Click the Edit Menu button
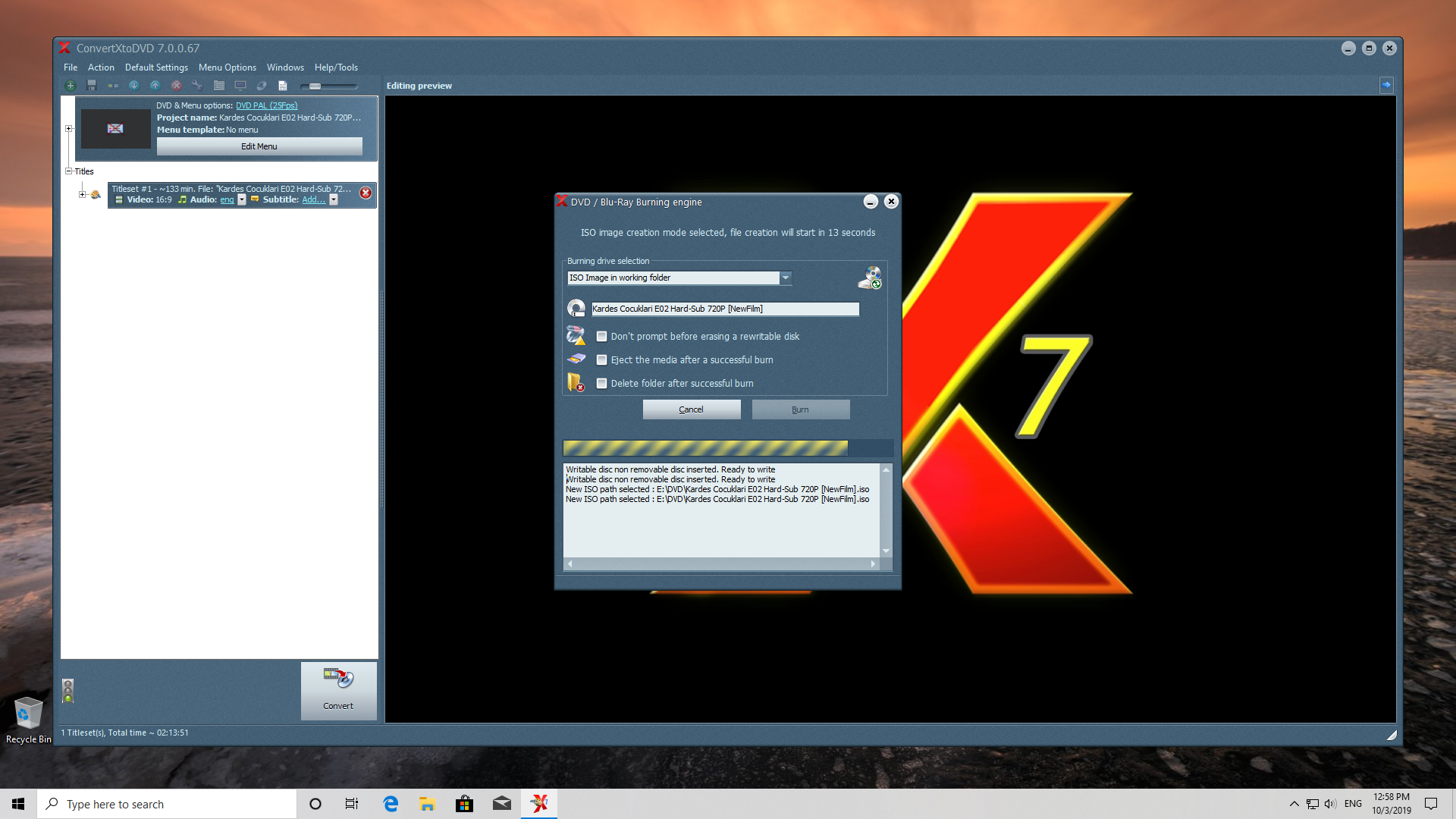The height and width of the screenshot is (819, 1456). pyautogui.click(x=259, y=146)
